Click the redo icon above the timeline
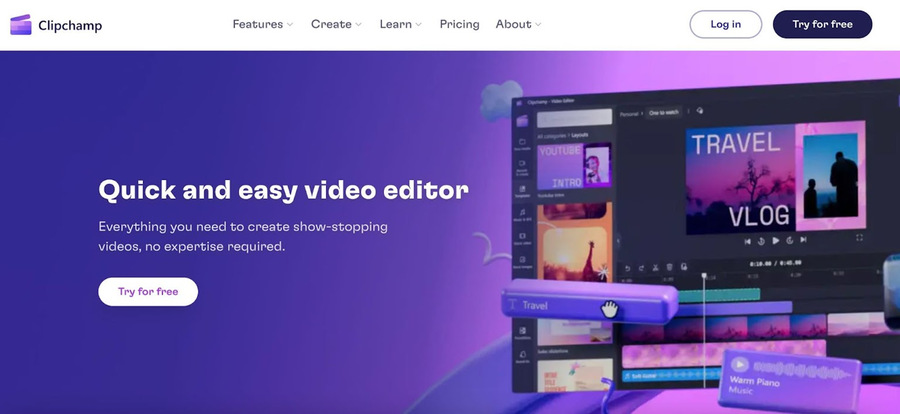 (x=641, y=268)
